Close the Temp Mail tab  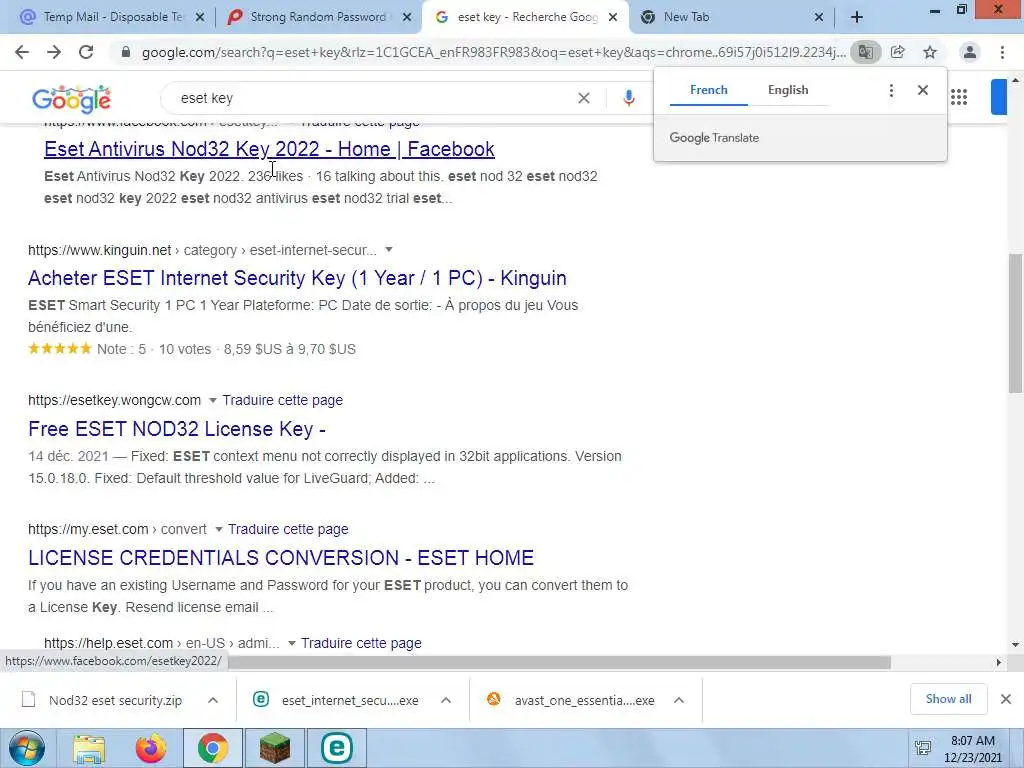[x=200, y=18]
